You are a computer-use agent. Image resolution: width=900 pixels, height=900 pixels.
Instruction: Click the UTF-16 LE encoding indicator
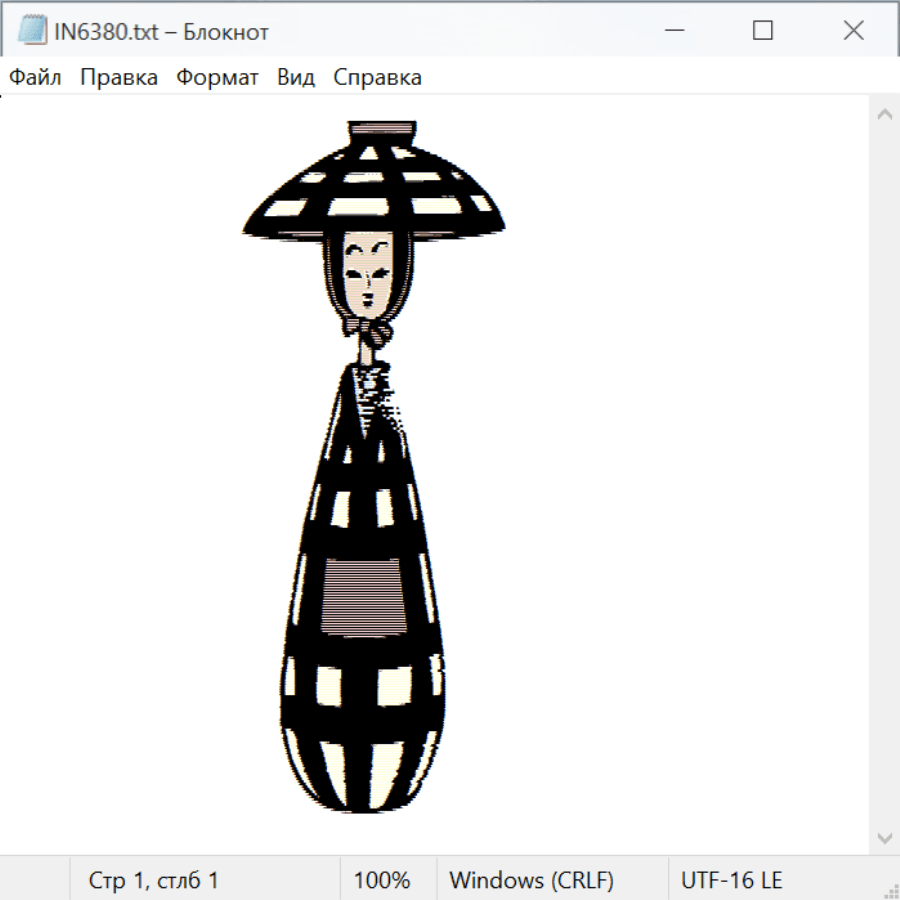click(731, 880)
